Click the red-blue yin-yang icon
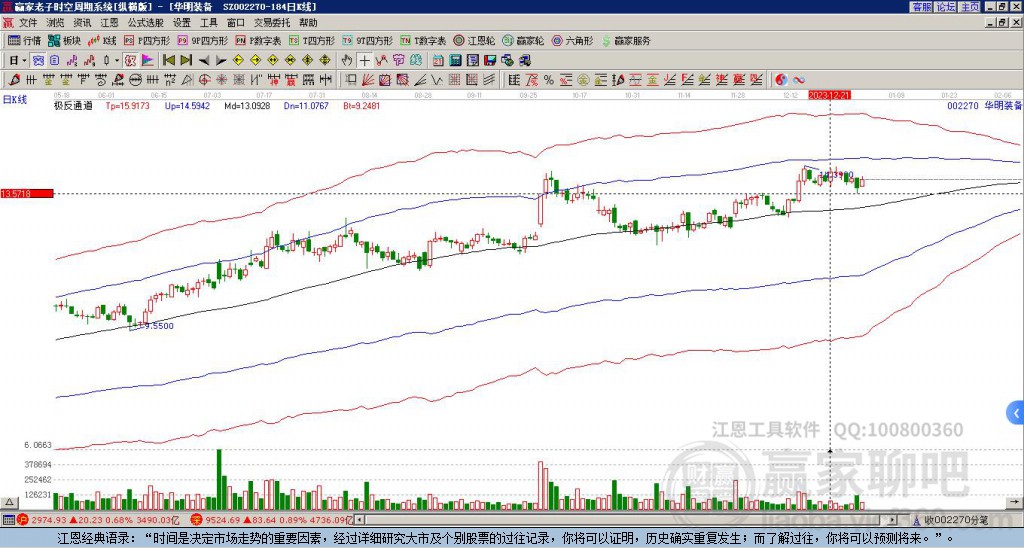 (x=781, y=80)
